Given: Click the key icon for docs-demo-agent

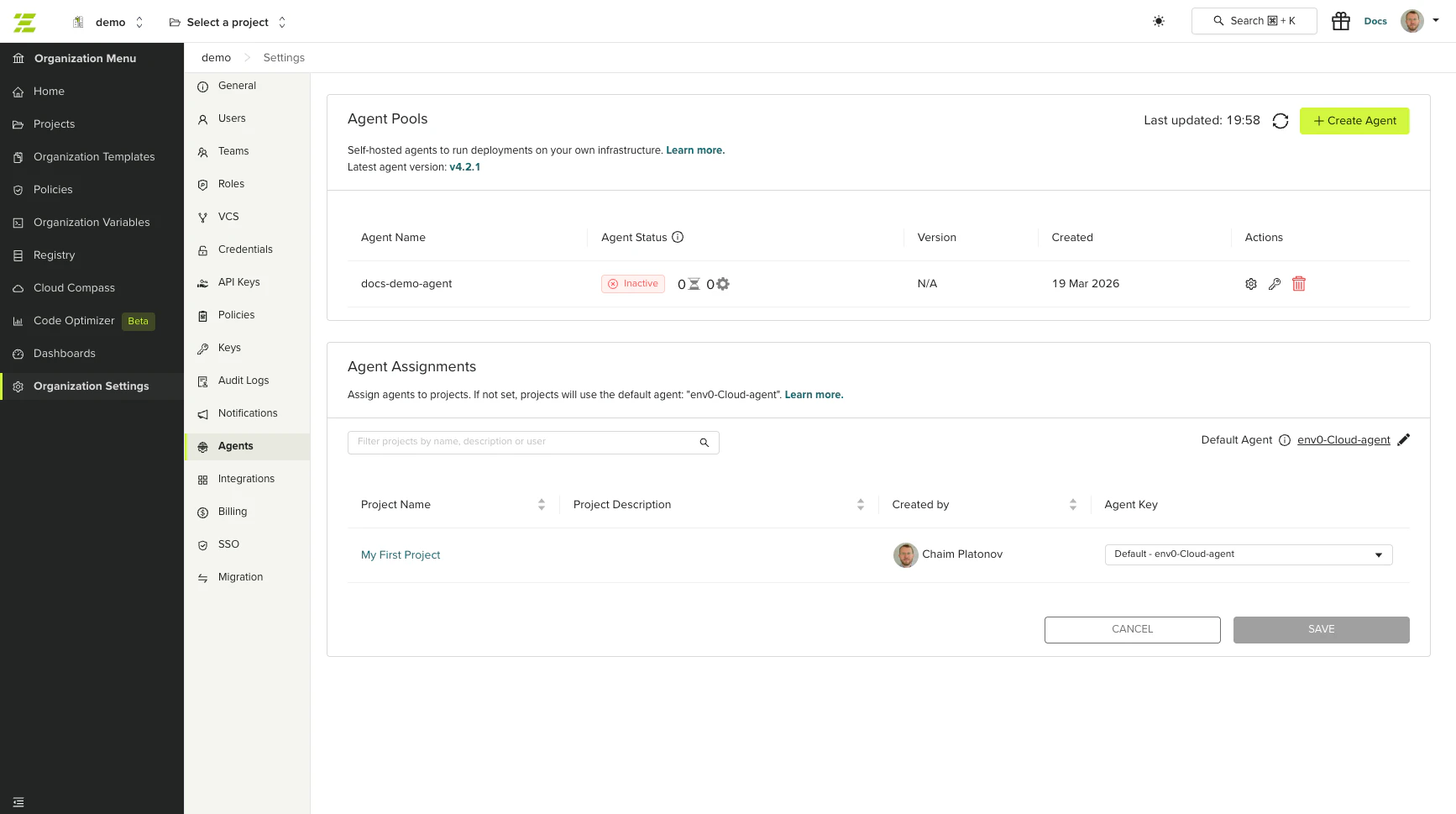Looking at the screenshot, I should tap(1275, 284).
